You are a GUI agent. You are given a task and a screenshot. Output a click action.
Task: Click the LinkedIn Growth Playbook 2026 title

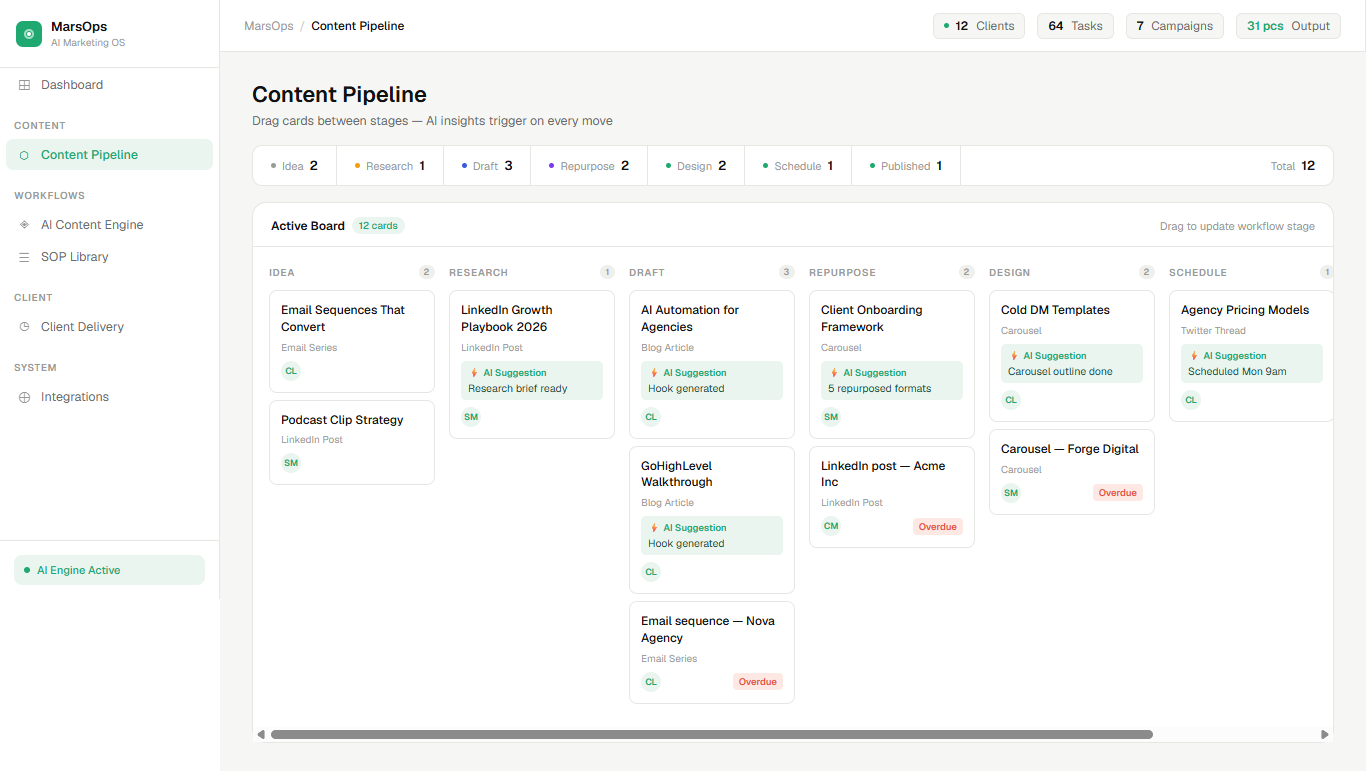507,318
